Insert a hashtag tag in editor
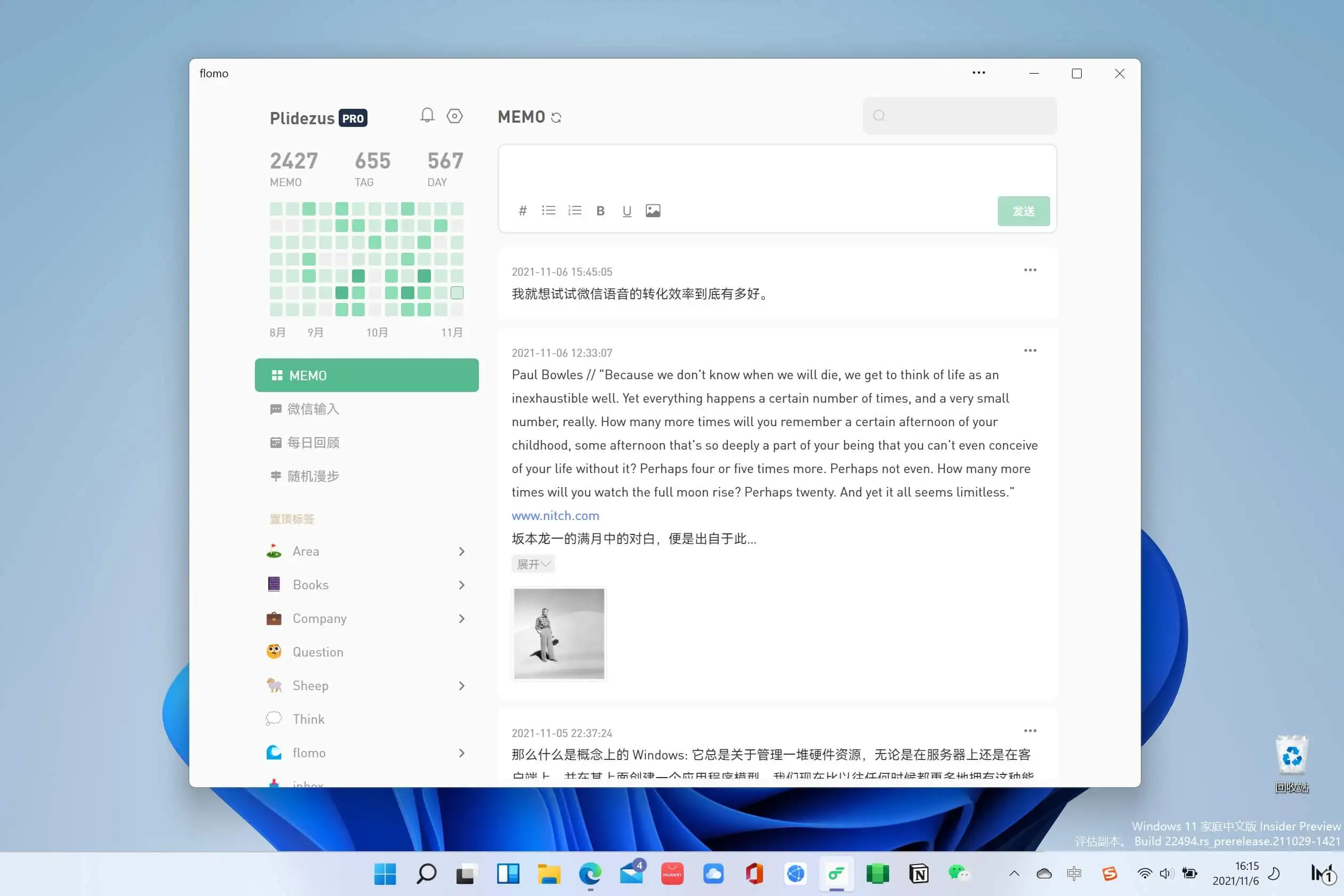1344x896 pixels. point(522,211)
